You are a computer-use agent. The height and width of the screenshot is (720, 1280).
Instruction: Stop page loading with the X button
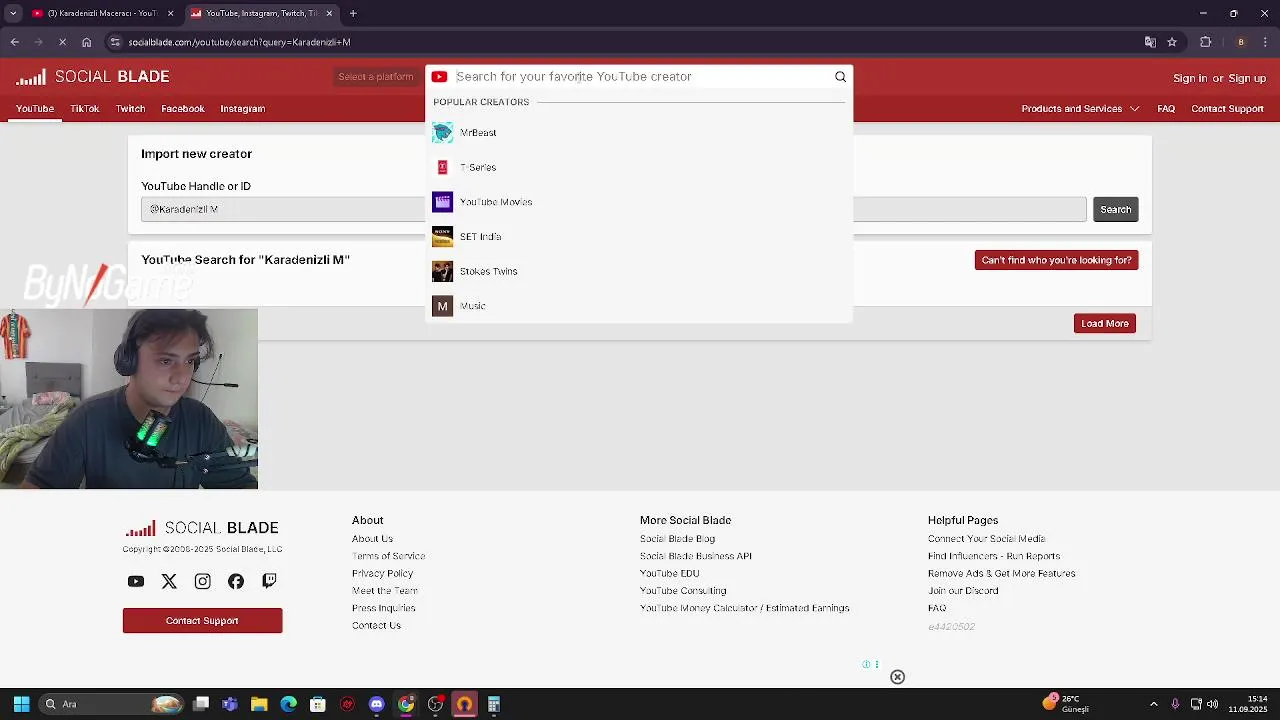pos(62,42)
